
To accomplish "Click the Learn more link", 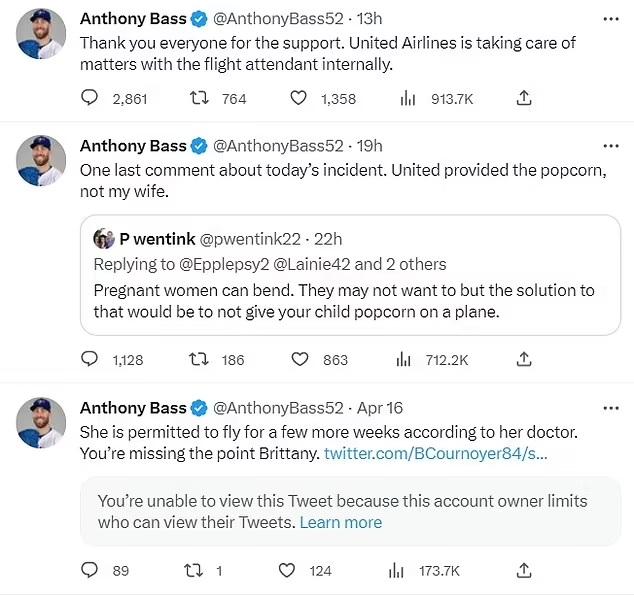I will pyautogui.click(x=340, y=522).
